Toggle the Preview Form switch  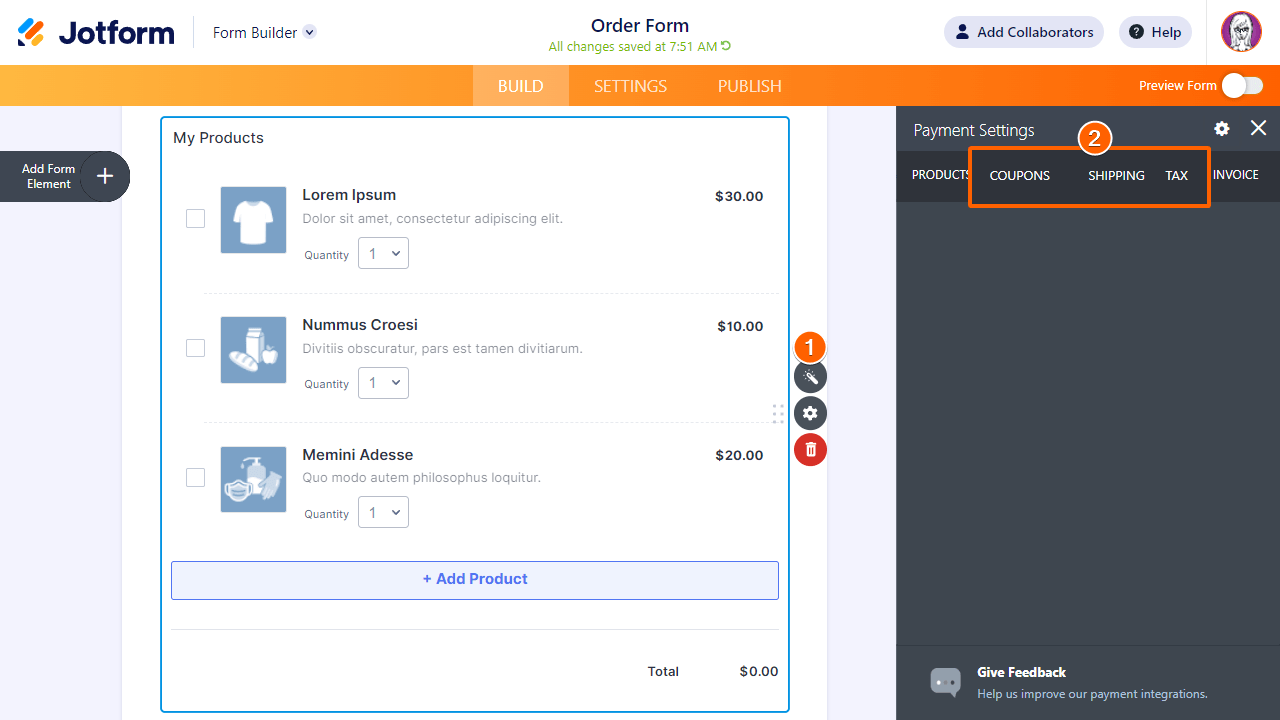coord(1242,86)
